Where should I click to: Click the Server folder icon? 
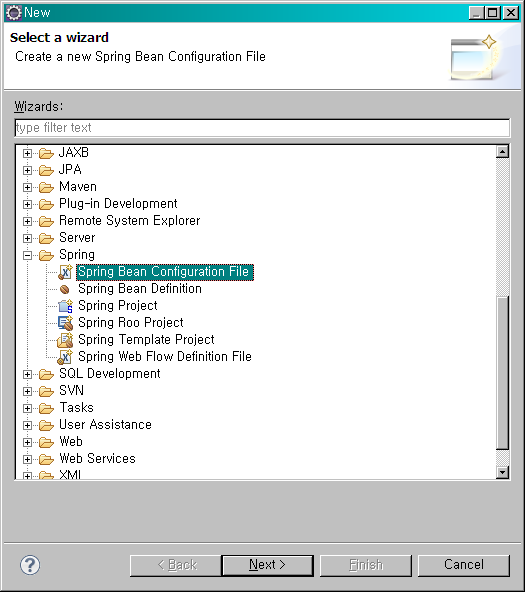pos(46,238)
